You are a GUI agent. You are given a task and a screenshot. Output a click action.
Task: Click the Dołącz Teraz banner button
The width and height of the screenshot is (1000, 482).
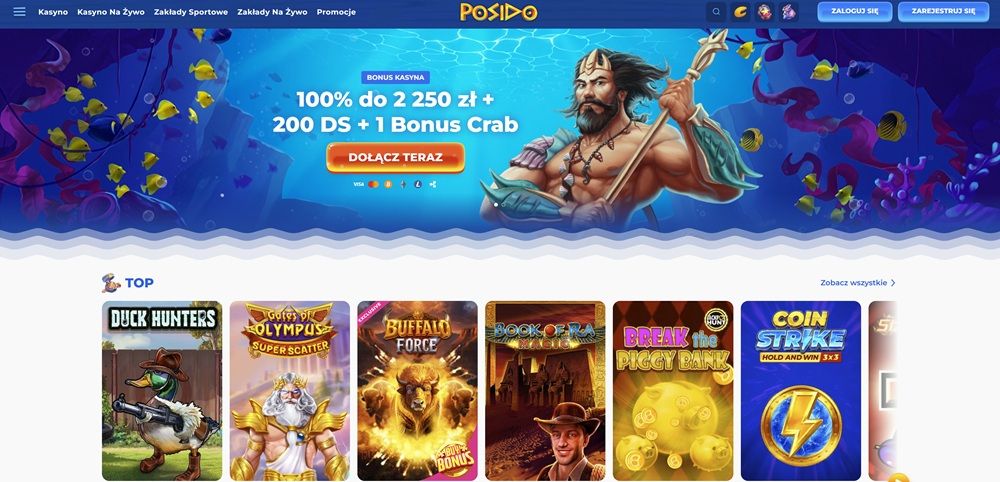(x=395, y=157)
